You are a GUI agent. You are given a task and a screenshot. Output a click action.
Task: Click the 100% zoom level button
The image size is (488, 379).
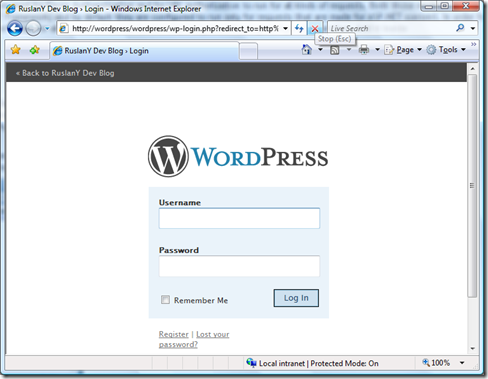click(x=436, y=363)
